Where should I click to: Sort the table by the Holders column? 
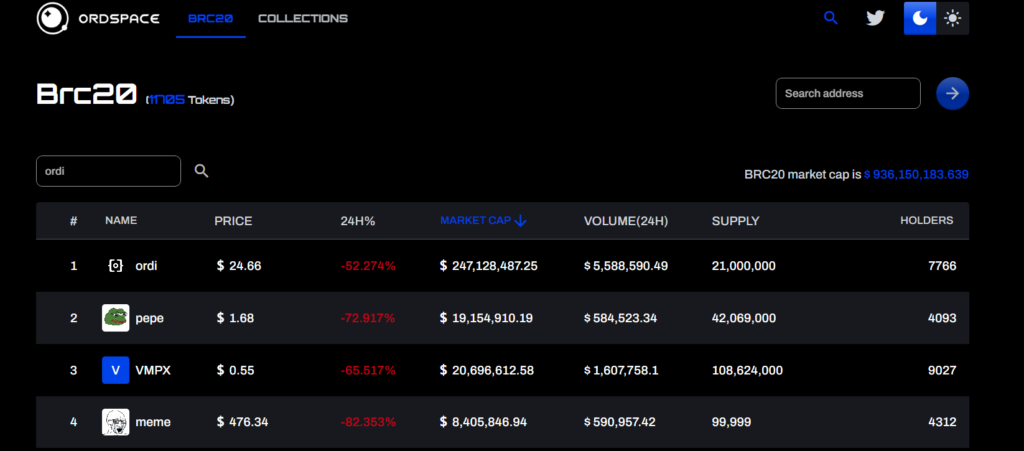tap(926, 221)
